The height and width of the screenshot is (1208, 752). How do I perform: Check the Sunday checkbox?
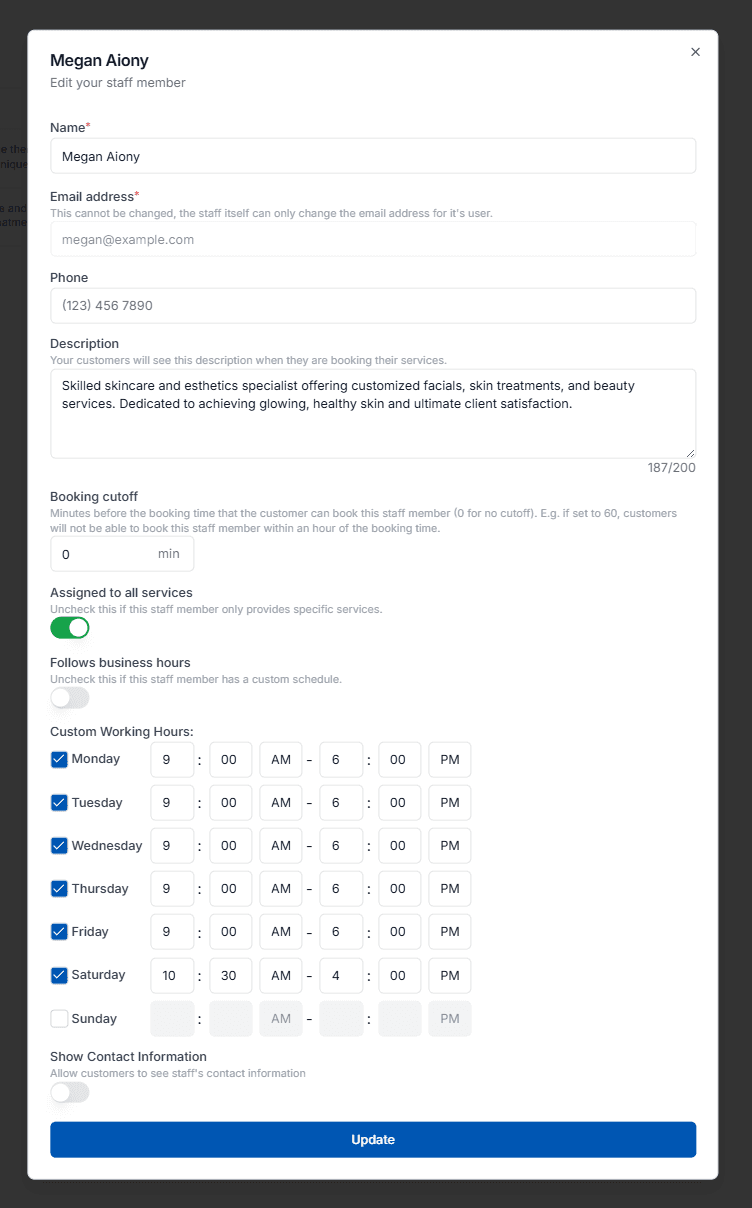tap(59, 1019)
